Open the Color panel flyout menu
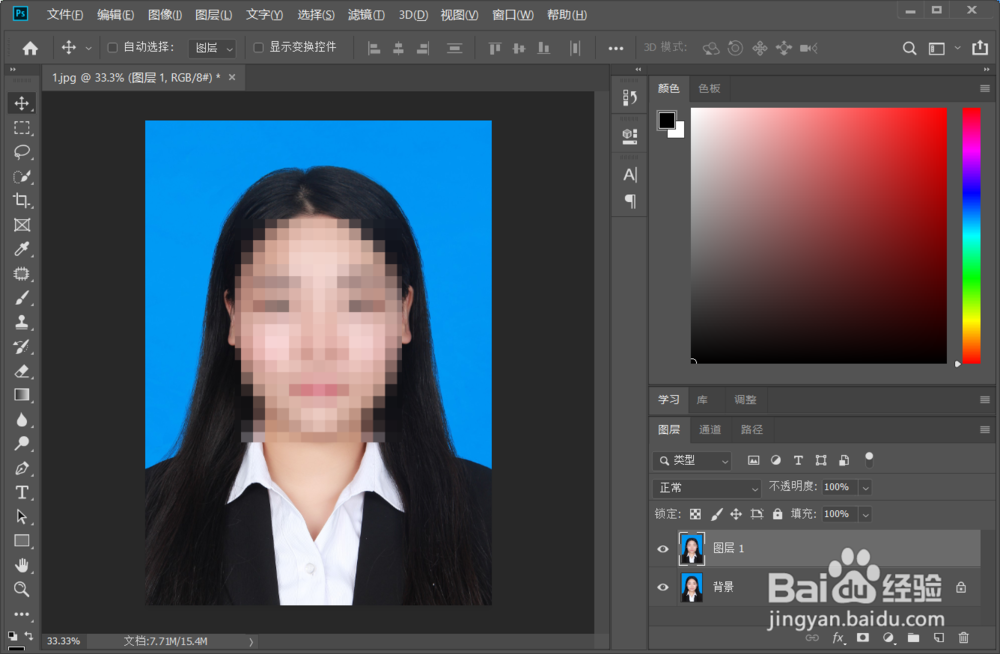The width and height of the screenshot is (1000, 654). coord(985,89)
